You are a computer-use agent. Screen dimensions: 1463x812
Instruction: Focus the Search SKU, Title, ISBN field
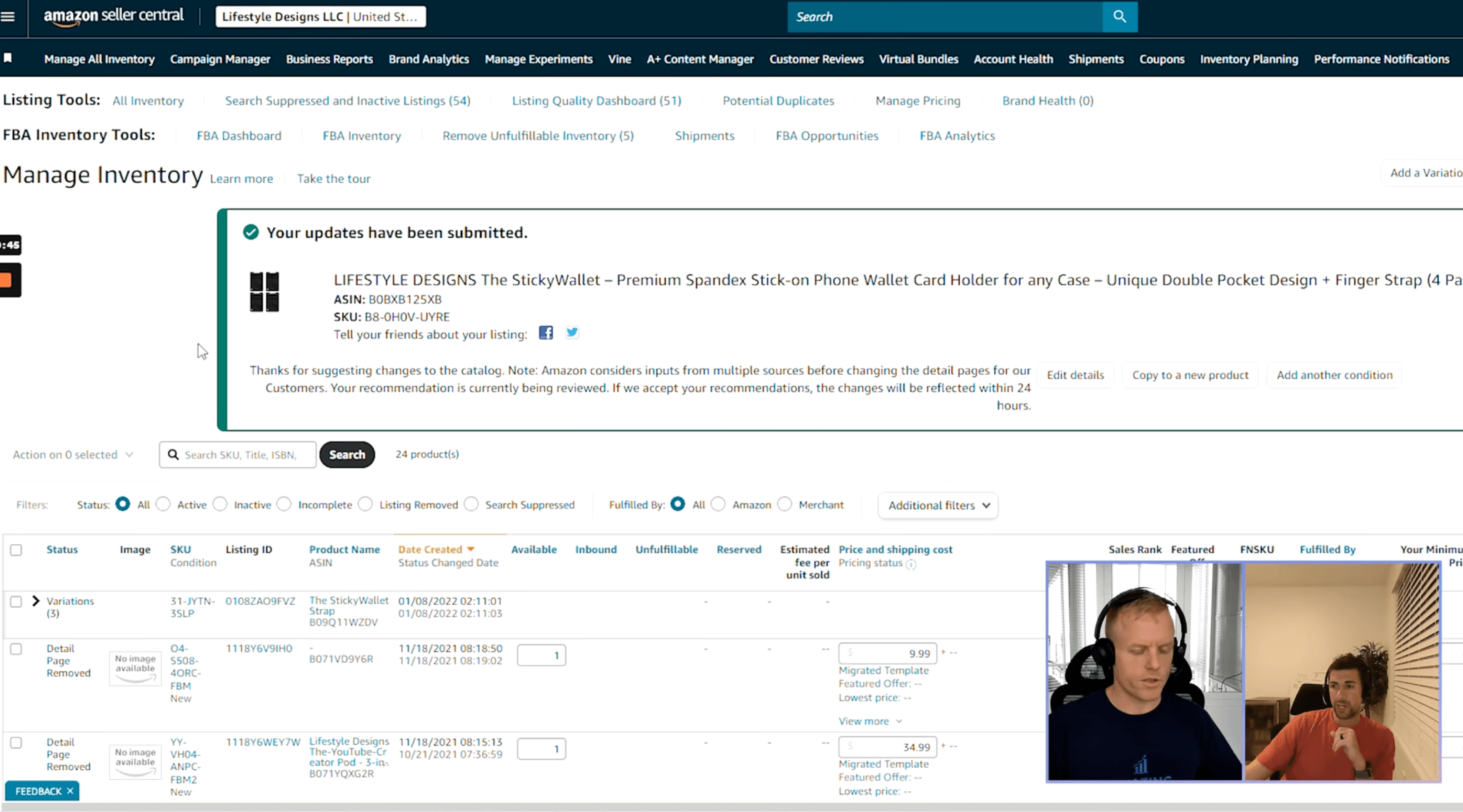coord(238,454)
